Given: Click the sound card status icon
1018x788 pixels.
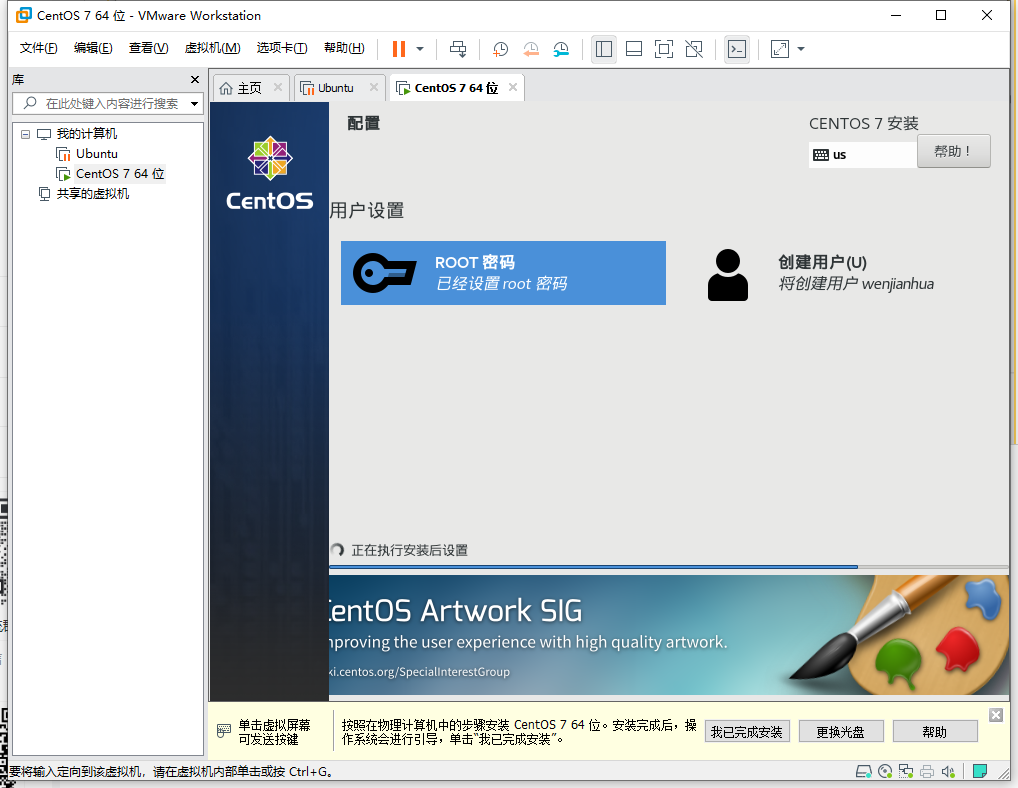Looking at the screenshot, I should tap(948, 772).
